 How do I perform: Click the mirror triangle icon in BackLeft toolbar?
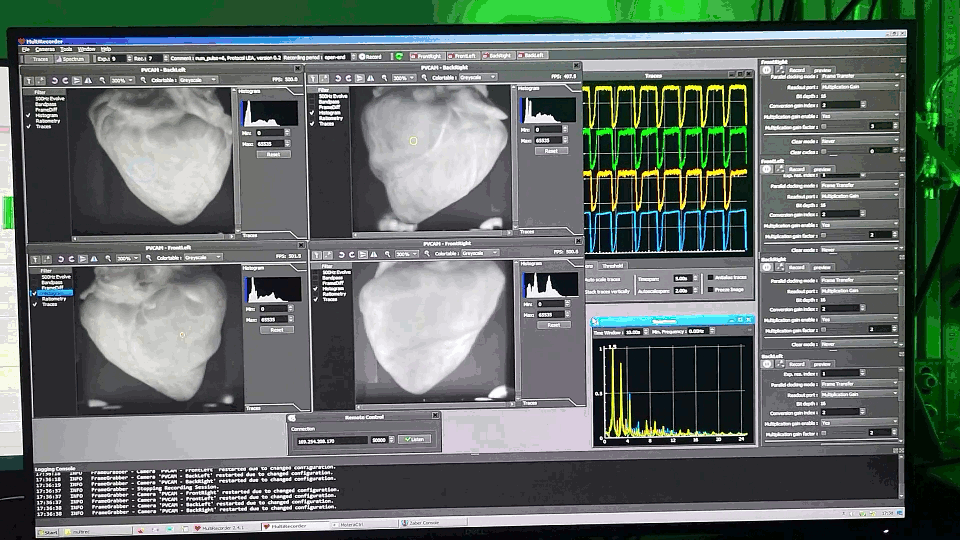coord(88,81)
